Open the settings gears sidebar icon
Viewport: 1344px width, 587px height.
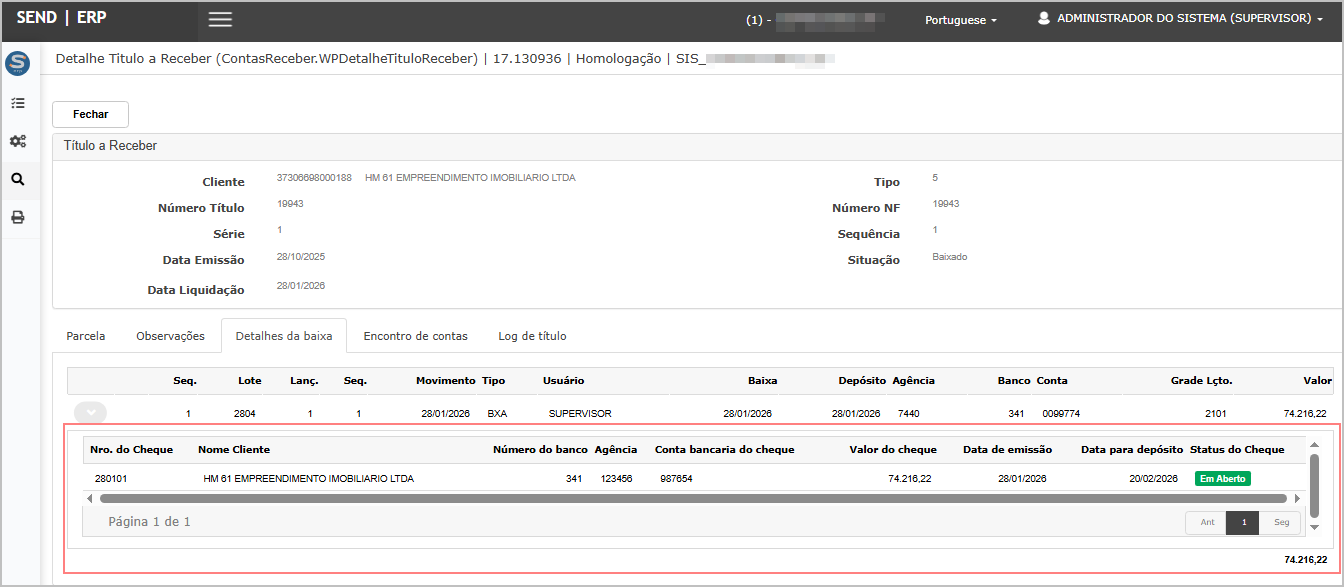pos(17,141)
